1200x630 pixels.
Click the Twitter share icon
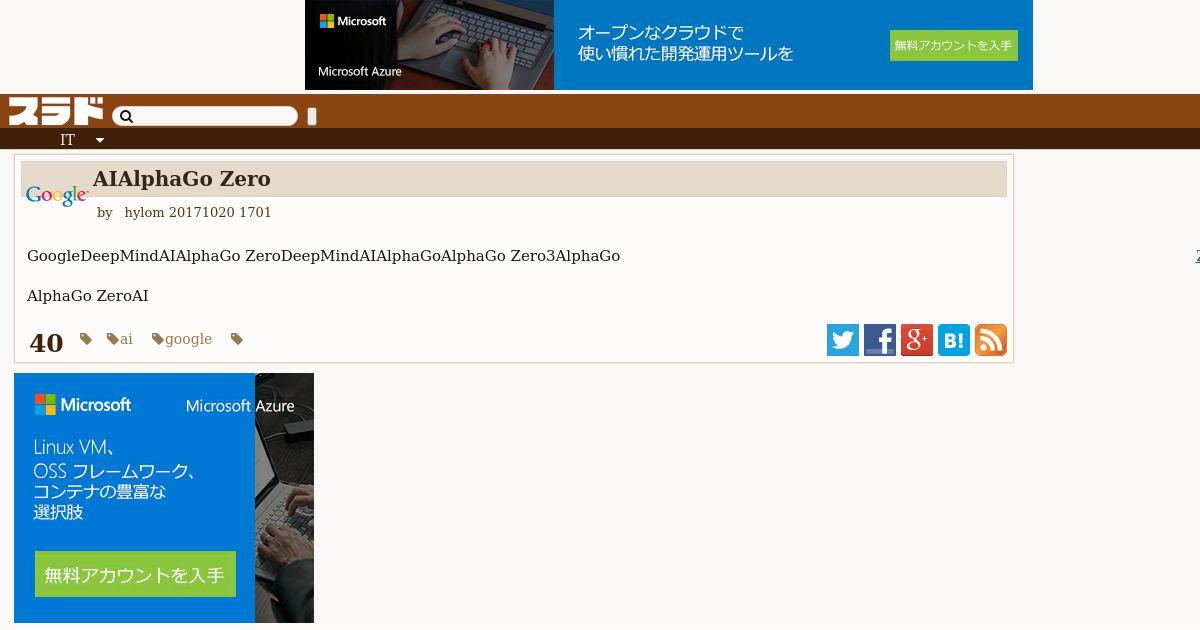(843, 340)
